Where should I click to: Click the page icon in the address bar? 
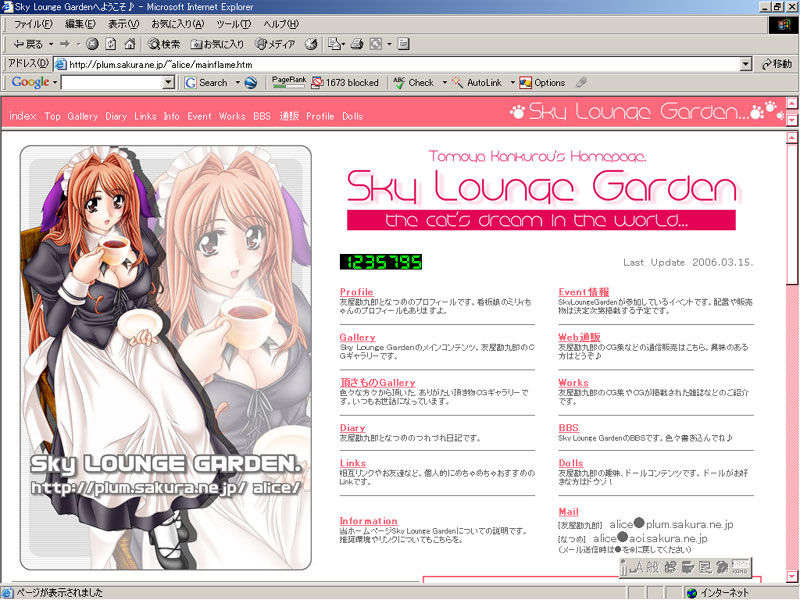tap(61, 64)
